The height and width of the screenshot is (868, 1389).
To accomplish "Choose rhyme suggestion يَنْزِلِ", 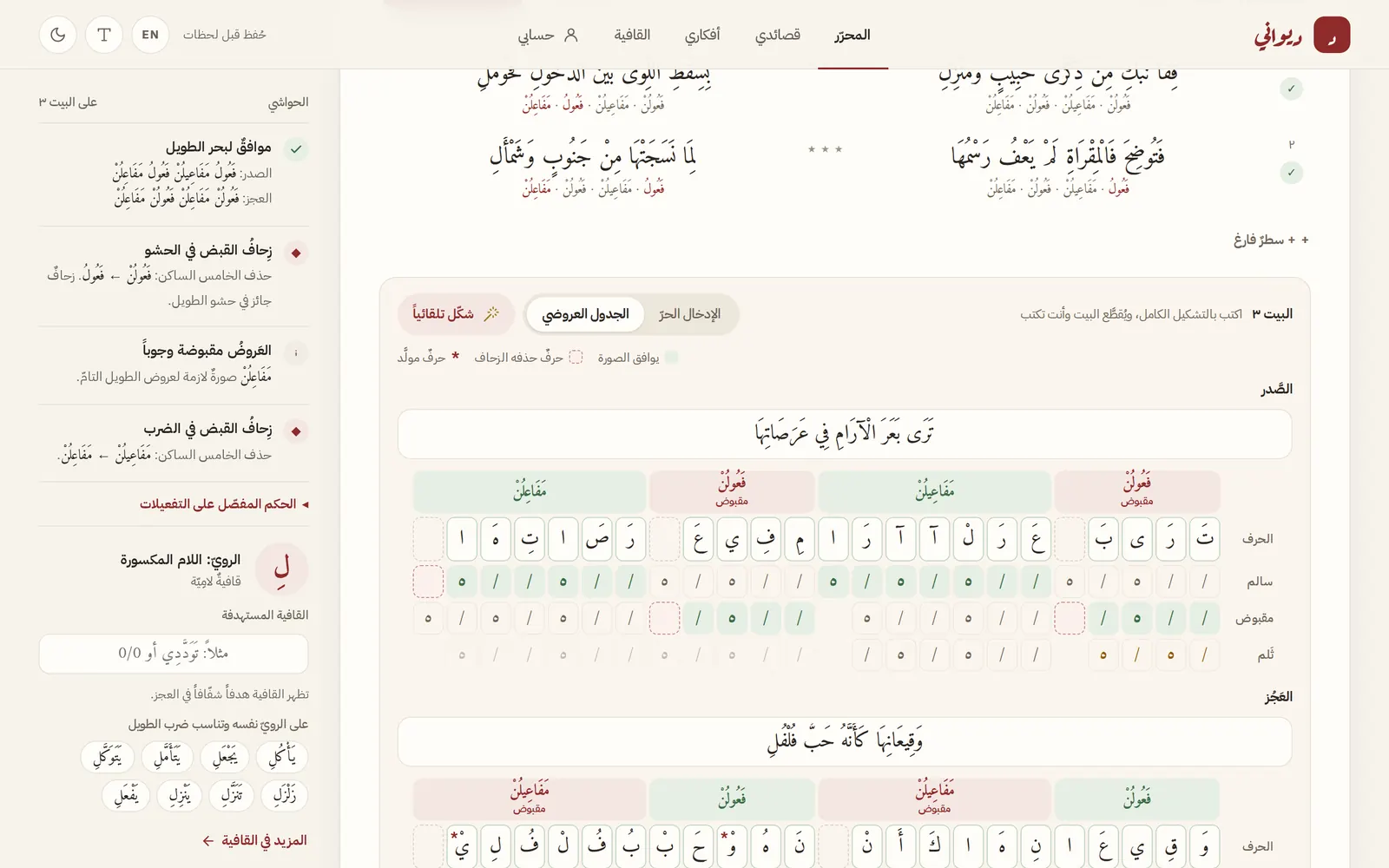I will (180, 795).
